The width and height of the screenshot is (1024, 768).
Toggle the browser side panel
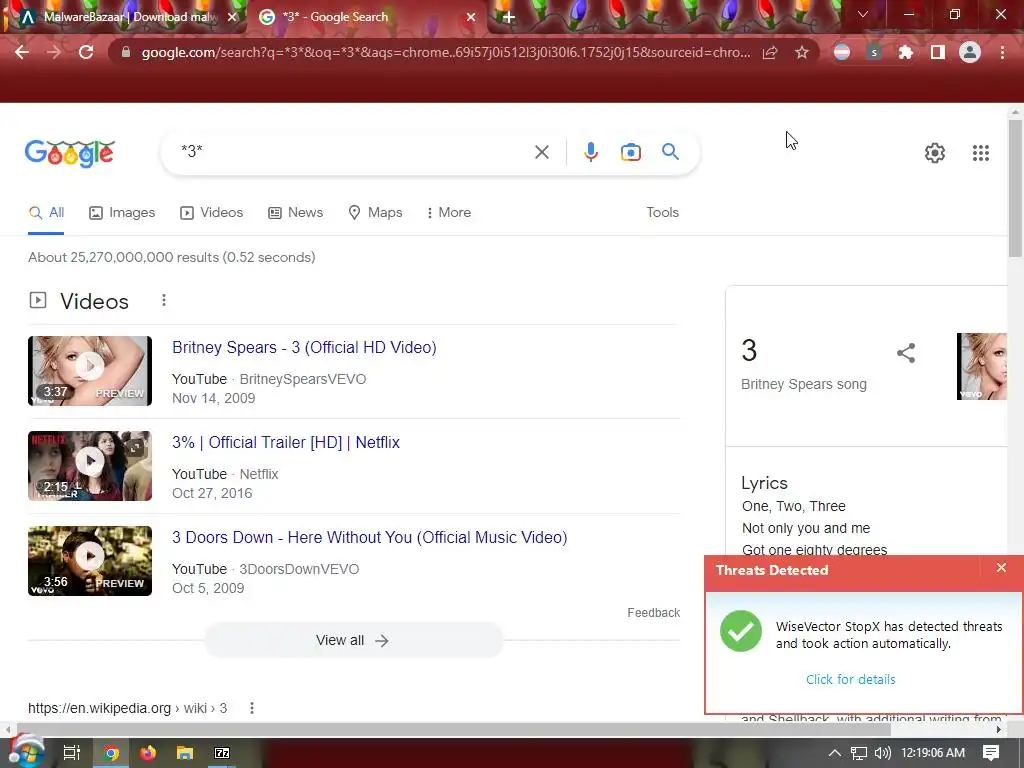coord(938,52)
